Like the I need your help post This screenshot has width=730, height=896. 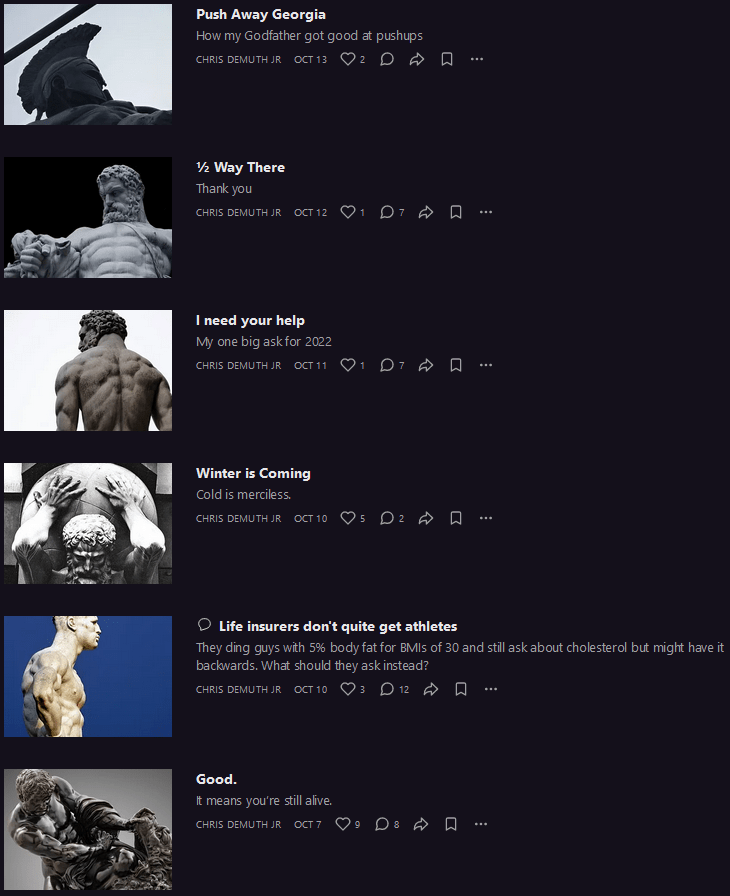click(x=352, y=365)
